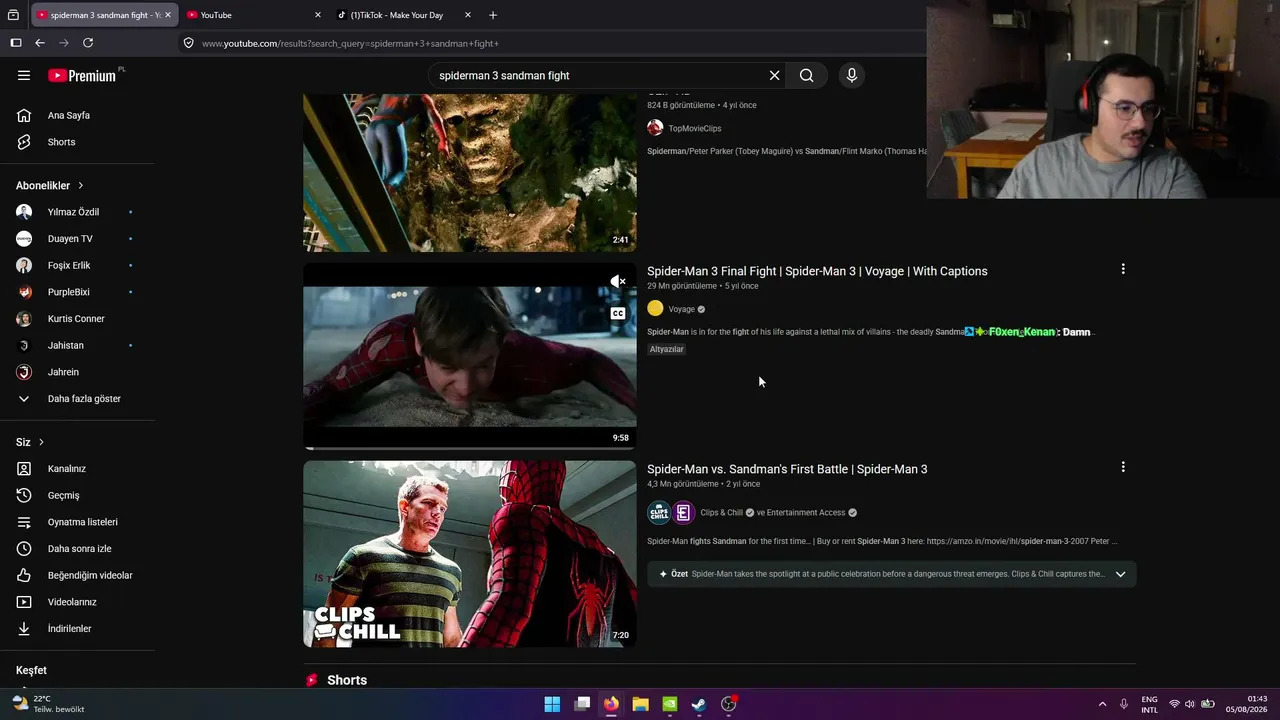Open Keşfet section heading
Screen dimensions: 1280x720
pos(31,670)
